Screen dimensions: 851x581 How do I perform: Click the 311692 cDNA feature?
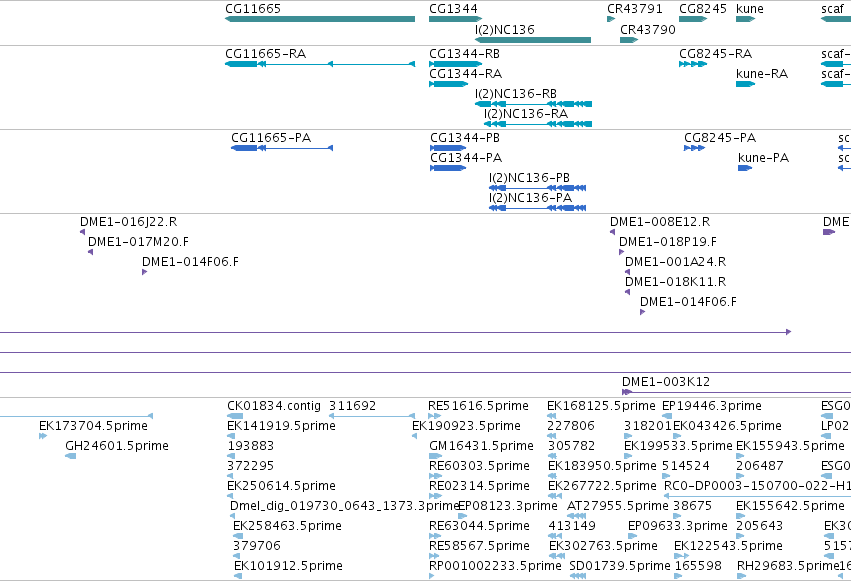tap(372, 416)
